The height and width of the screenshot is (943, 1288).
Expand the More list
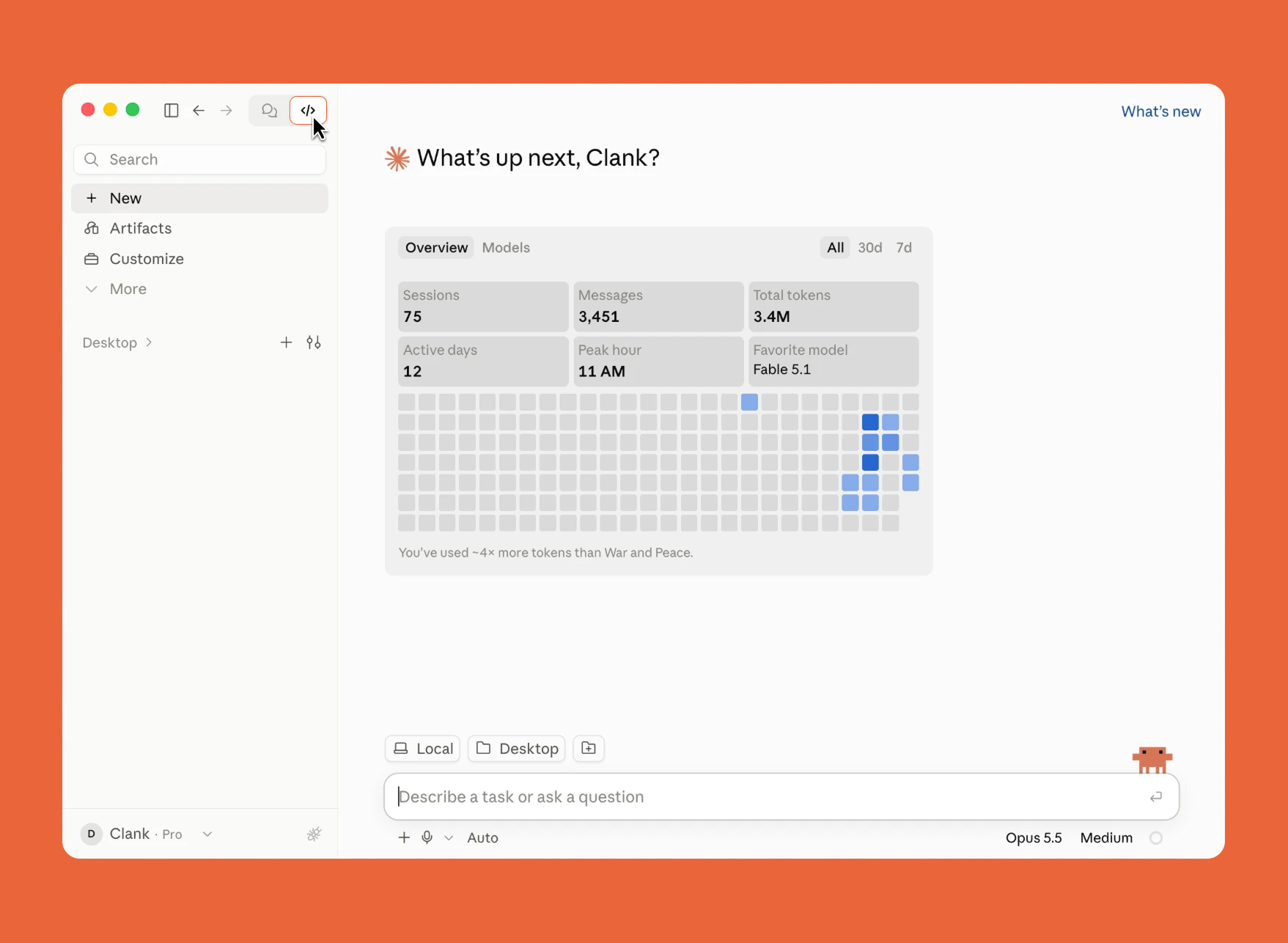tap(199, 289)
